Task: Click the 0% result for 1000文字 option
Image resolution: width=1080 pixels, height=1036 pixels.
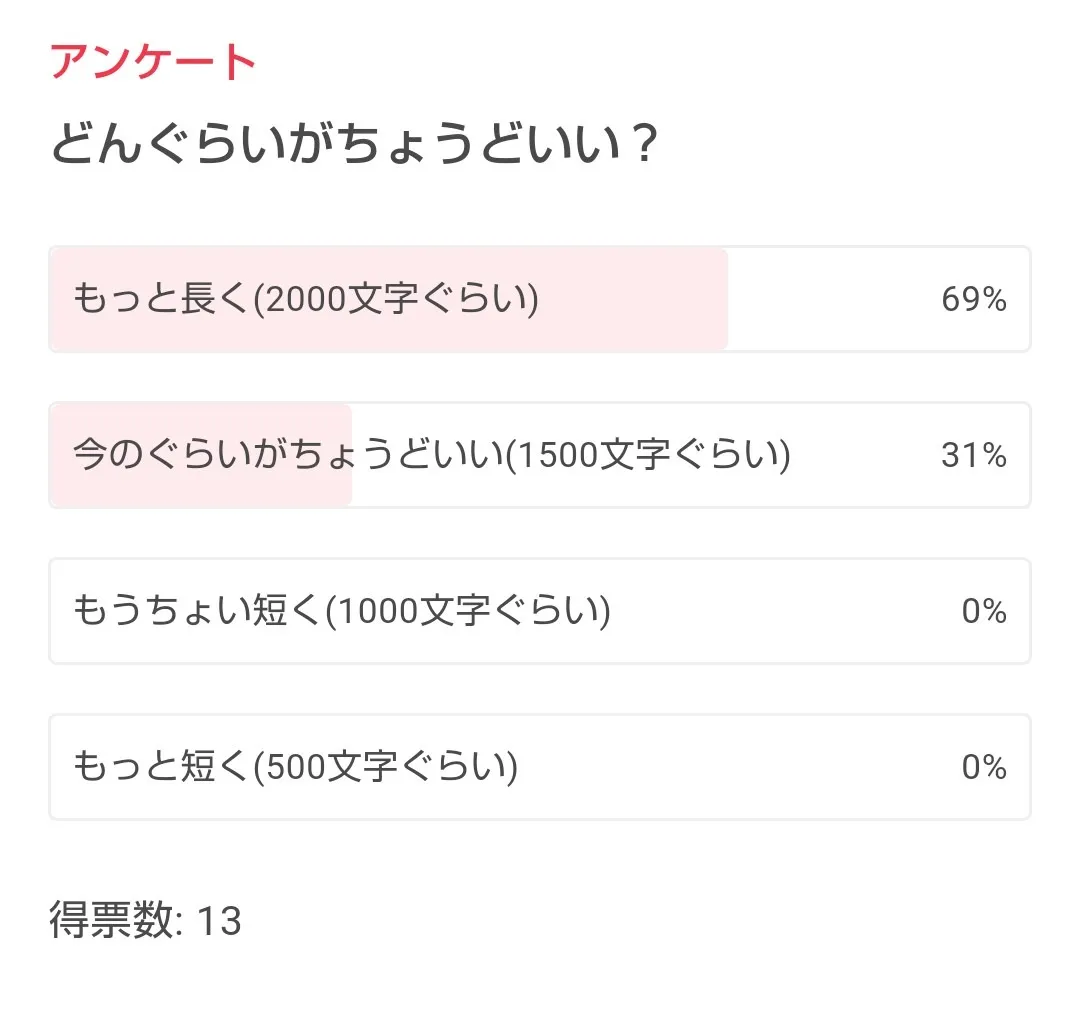Action: coord(984,611)
